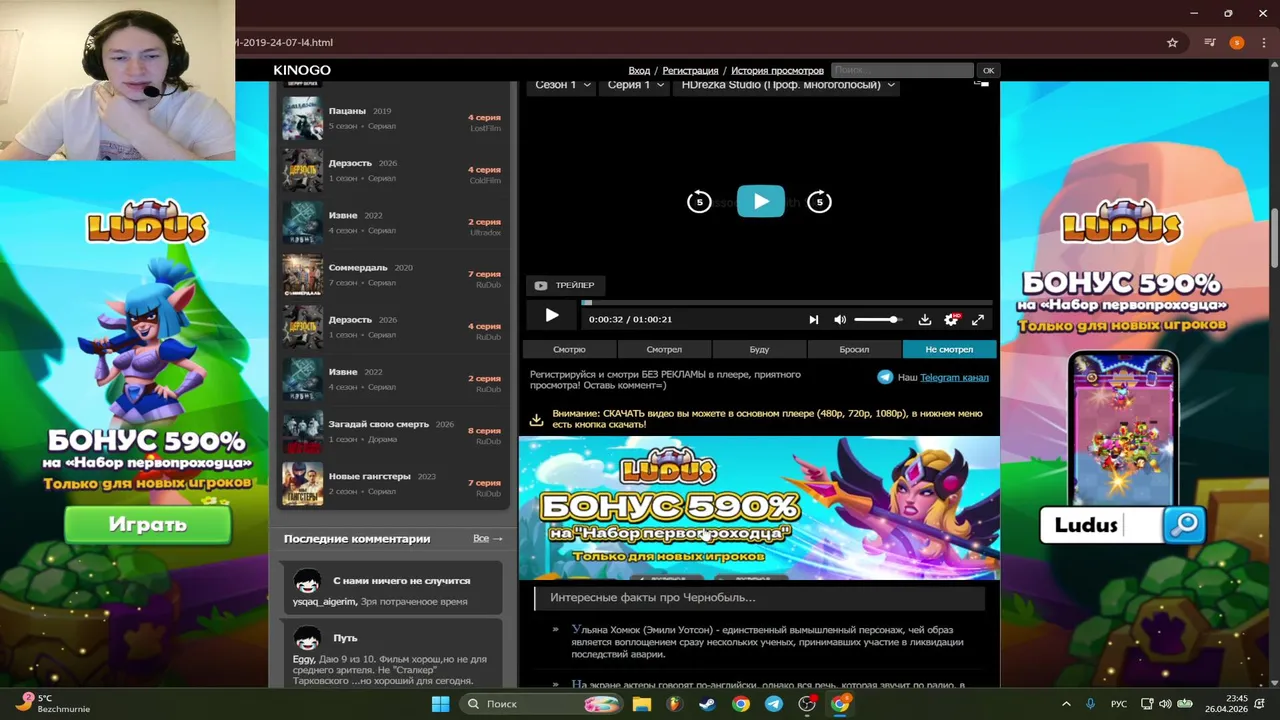
Task: Expand the Сезон 1 season dropdown
Action: click(562, 85)
